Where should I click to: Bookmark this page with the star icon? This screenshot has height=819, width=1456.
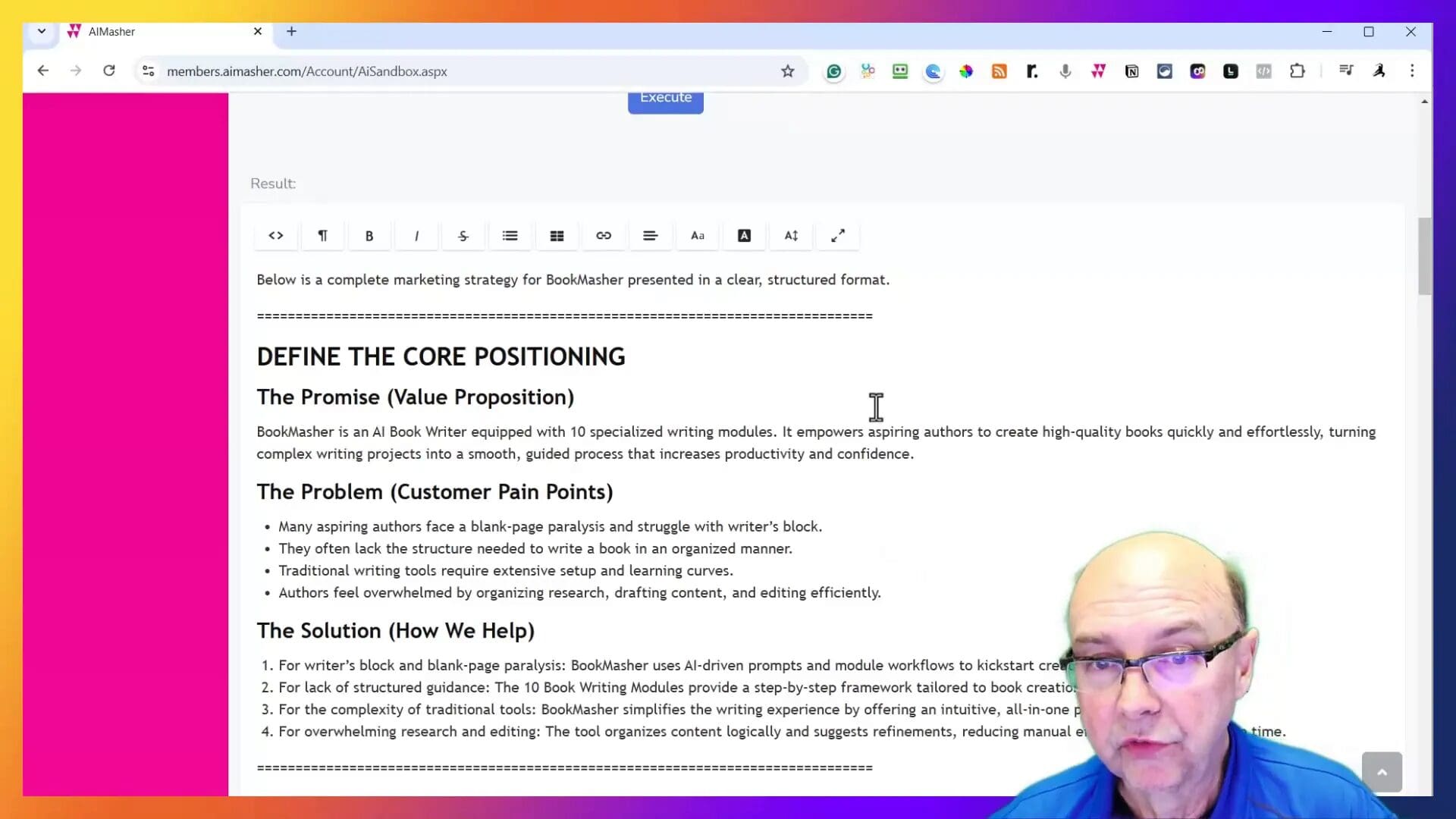[788, 71]
